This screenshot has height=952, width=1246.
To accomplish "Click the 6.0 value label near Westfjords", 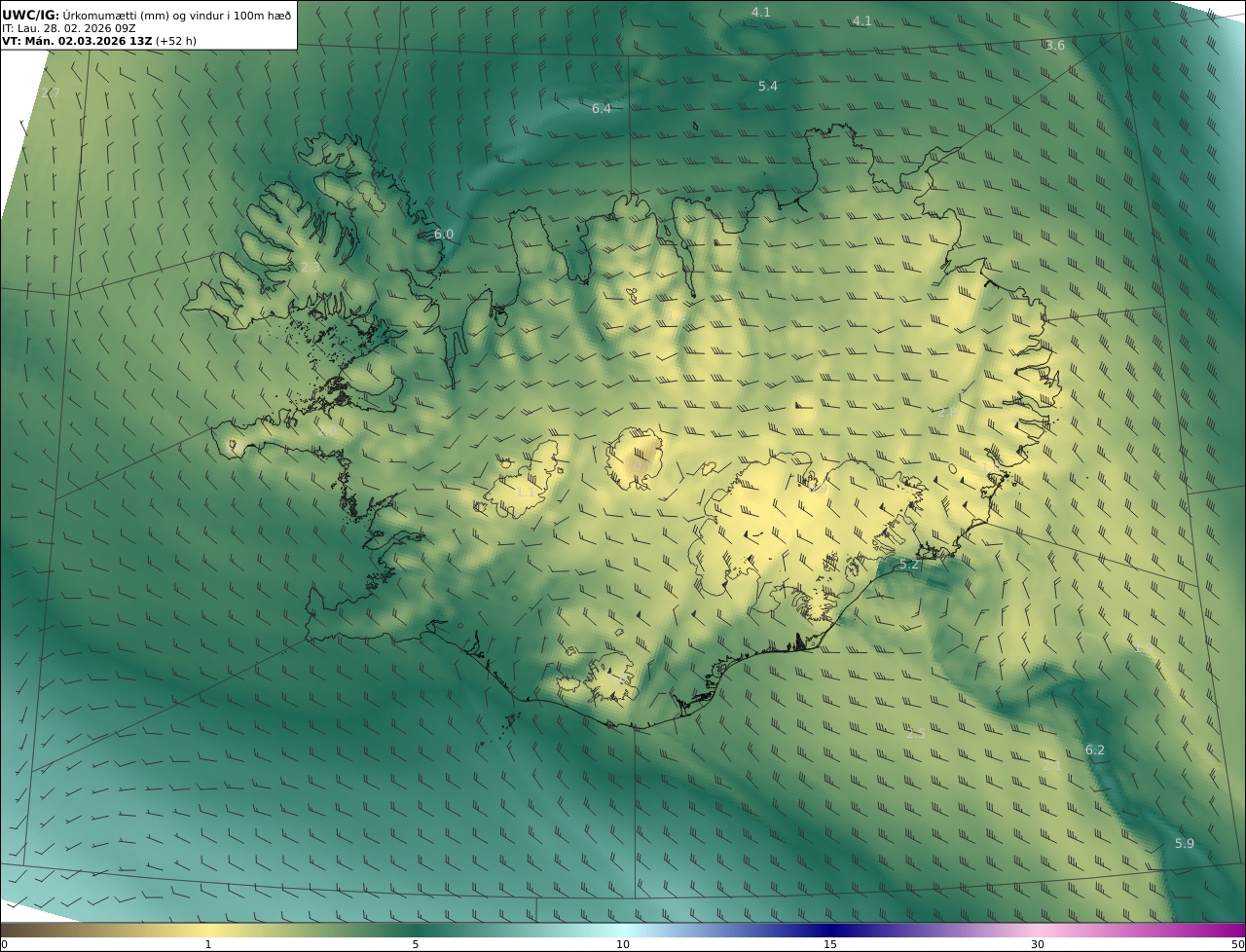I will point(444,234).
